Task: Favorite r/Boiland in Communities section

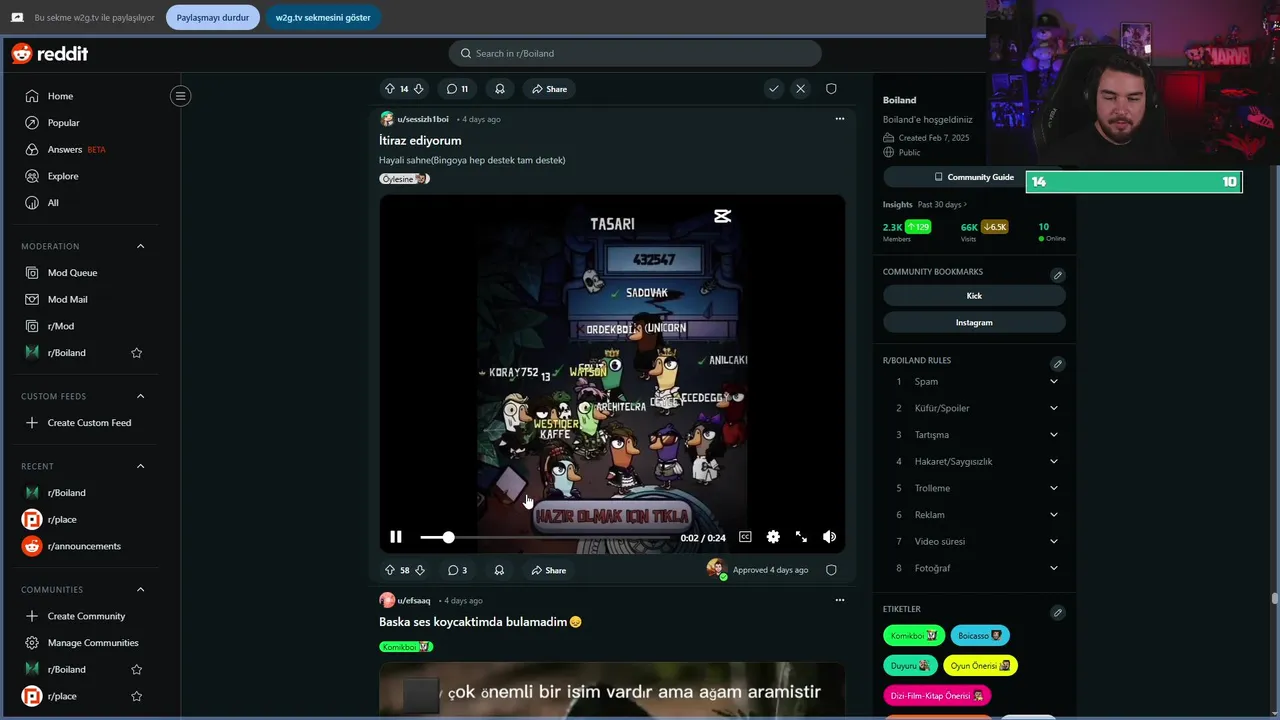Action: click(137, 670)
